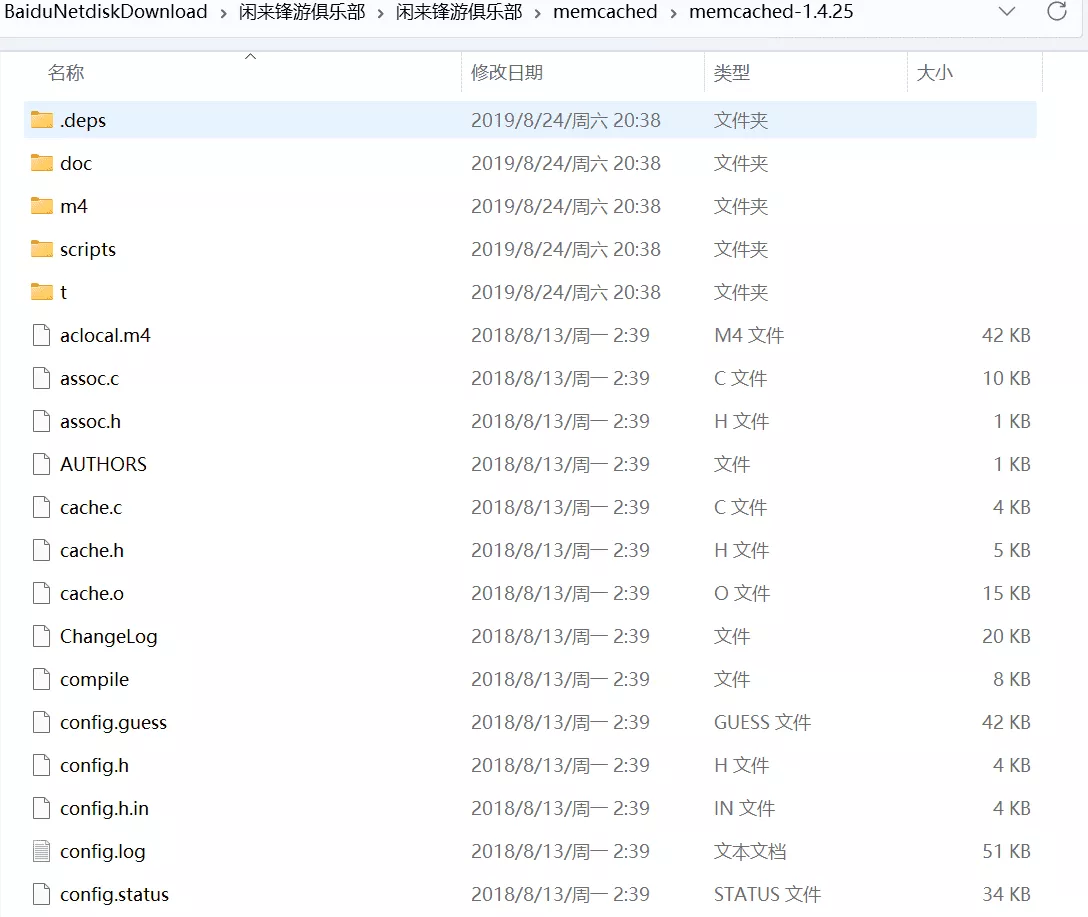The image size is (1088, 917).
Task: Go to memcached folder in breadcrumb
Action: coord(605,12)
